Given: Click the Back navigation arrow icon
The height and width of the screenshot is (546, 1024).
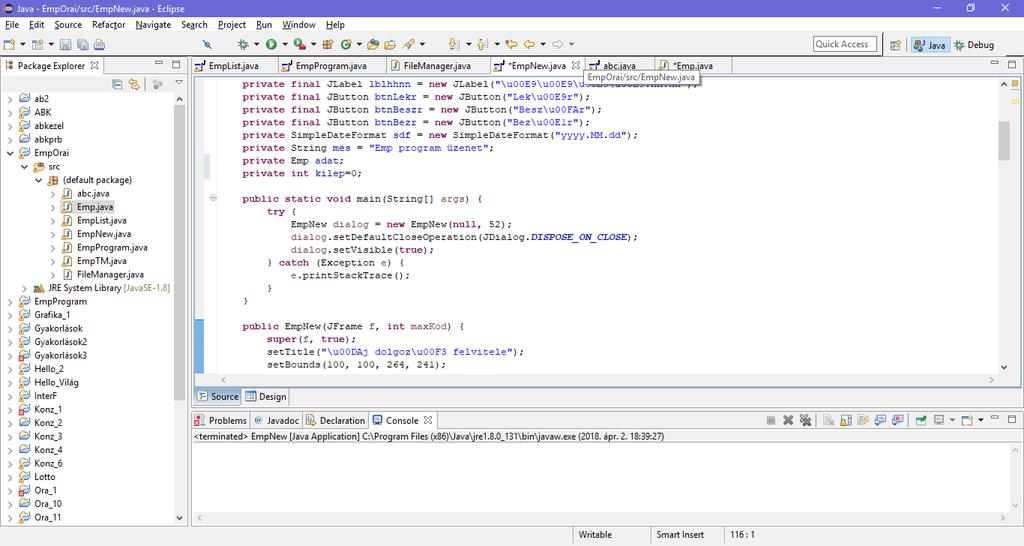Looking at the screenshot, I should pyautogui.click(x=529, y=44).
